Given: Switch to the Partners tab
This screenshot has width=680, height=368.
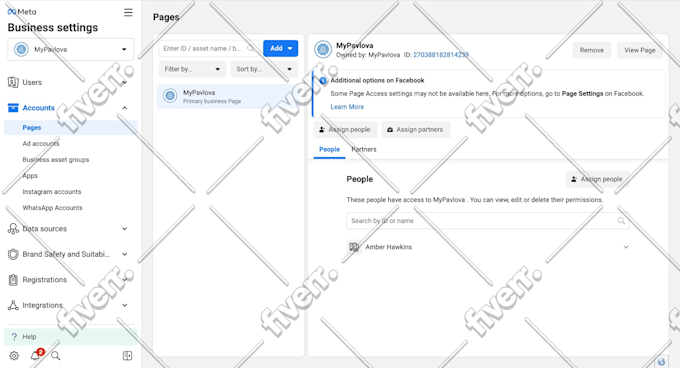Looking at the screenshot, I should [363, 150].
